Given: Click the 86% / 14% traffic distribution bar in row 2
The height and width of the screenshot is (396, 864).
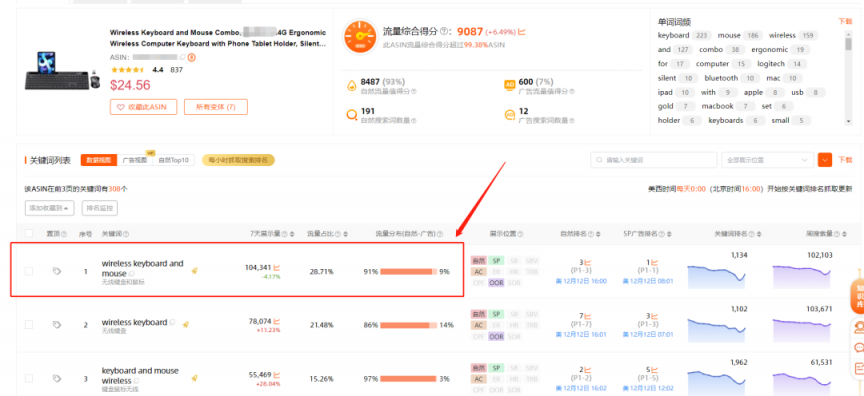Looking at the screenshot, I should pyautogui.click(x=408, y=325).
